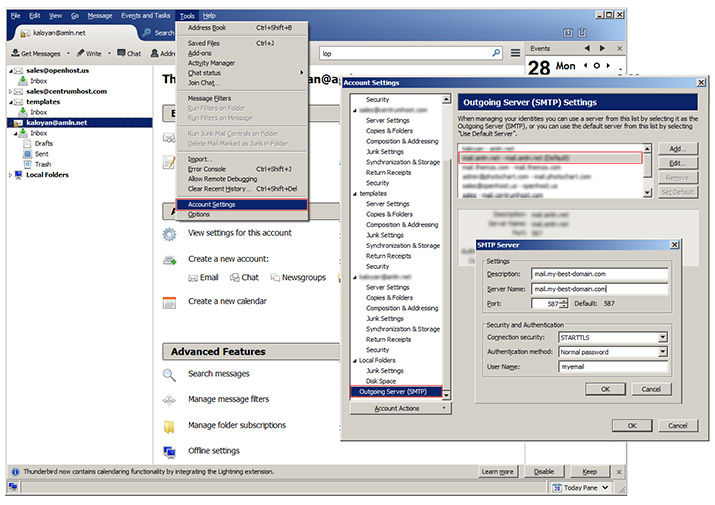The height and width of the screenshot is (505, 715).
Task: Click the Write pencil icon
Action: coord(80,53)
